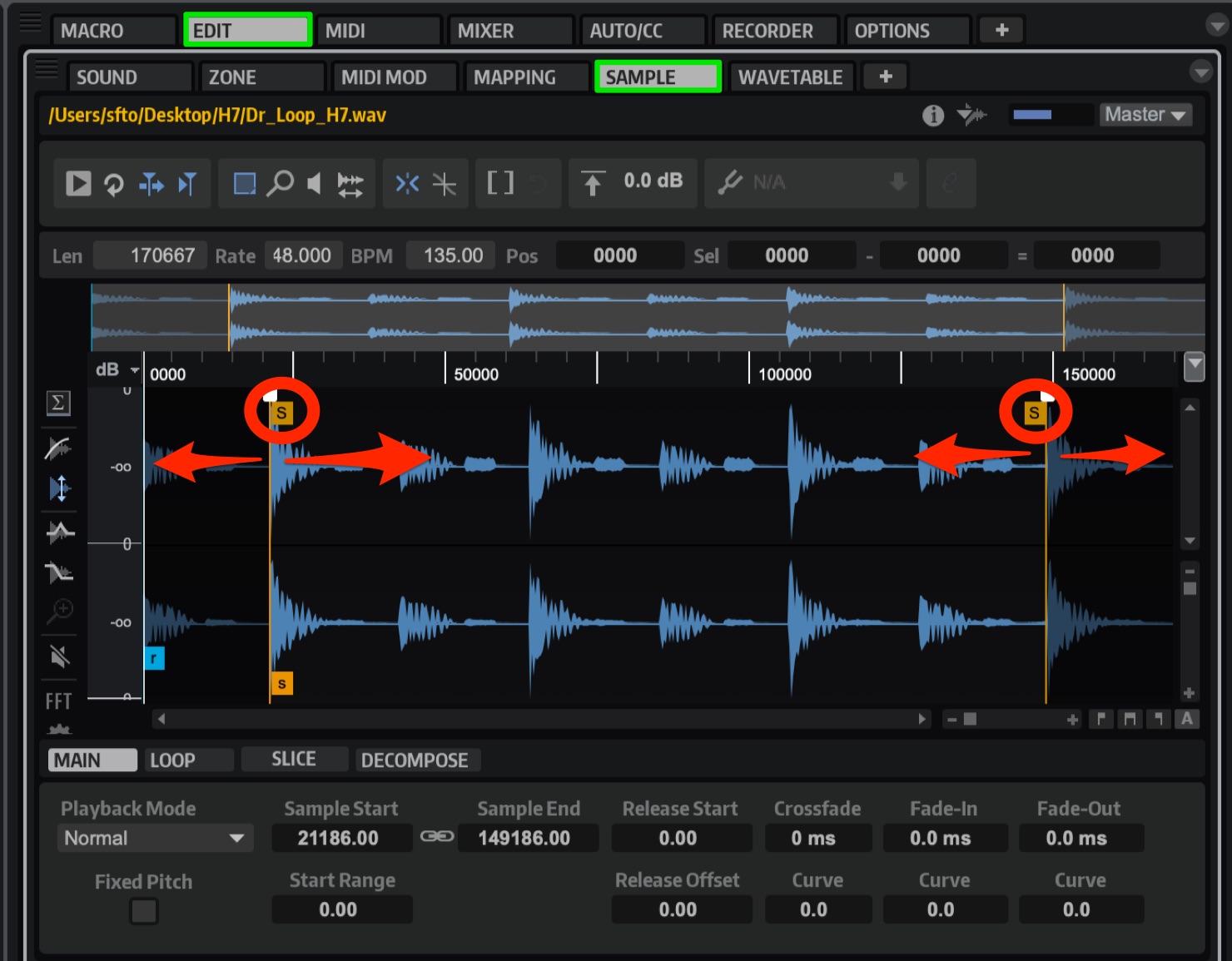
Task: Open the Playback Mode Normal dropdown
Action: pos(155,838)
